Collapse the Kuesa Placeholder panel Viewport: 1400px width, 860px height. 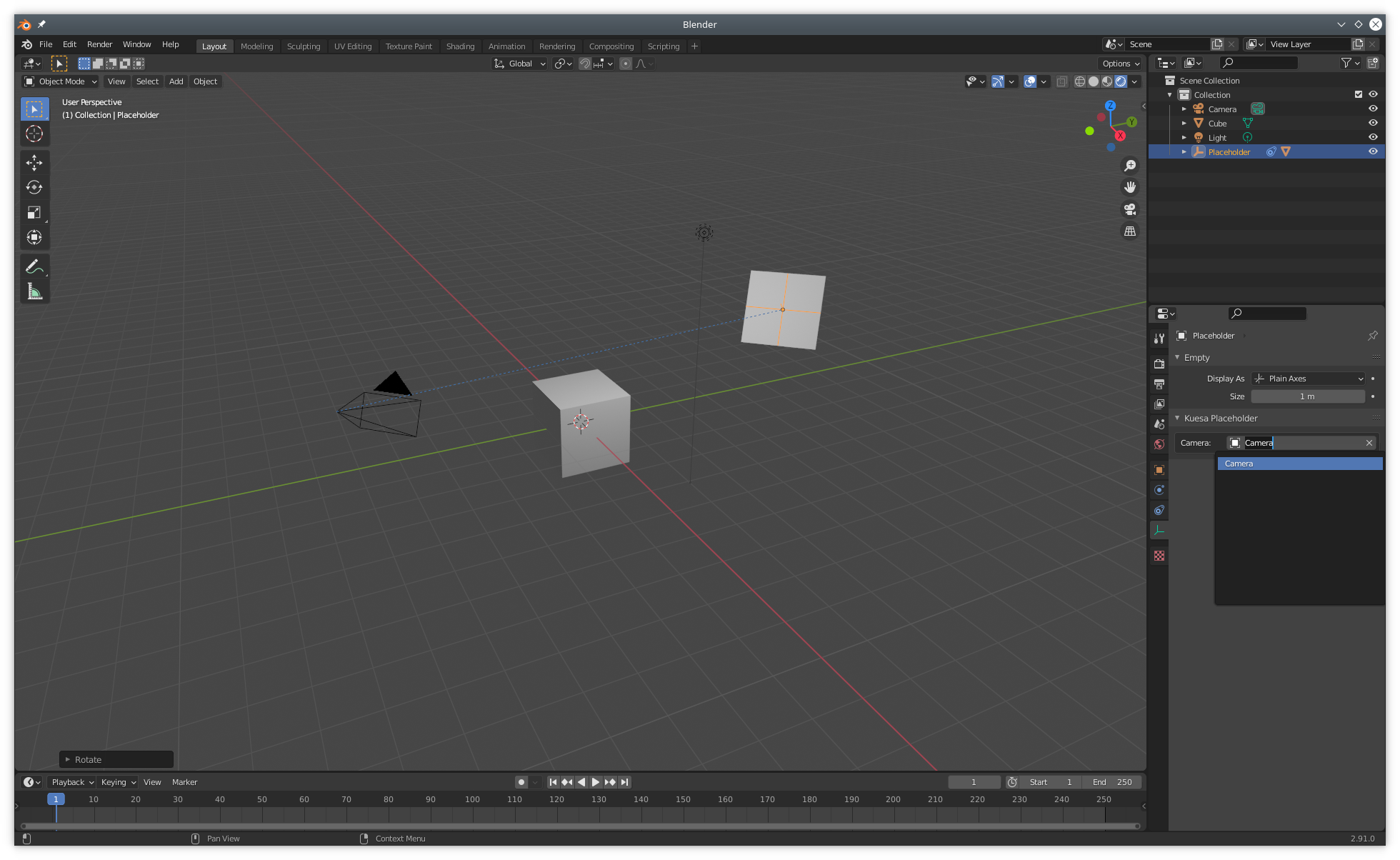1177,418
